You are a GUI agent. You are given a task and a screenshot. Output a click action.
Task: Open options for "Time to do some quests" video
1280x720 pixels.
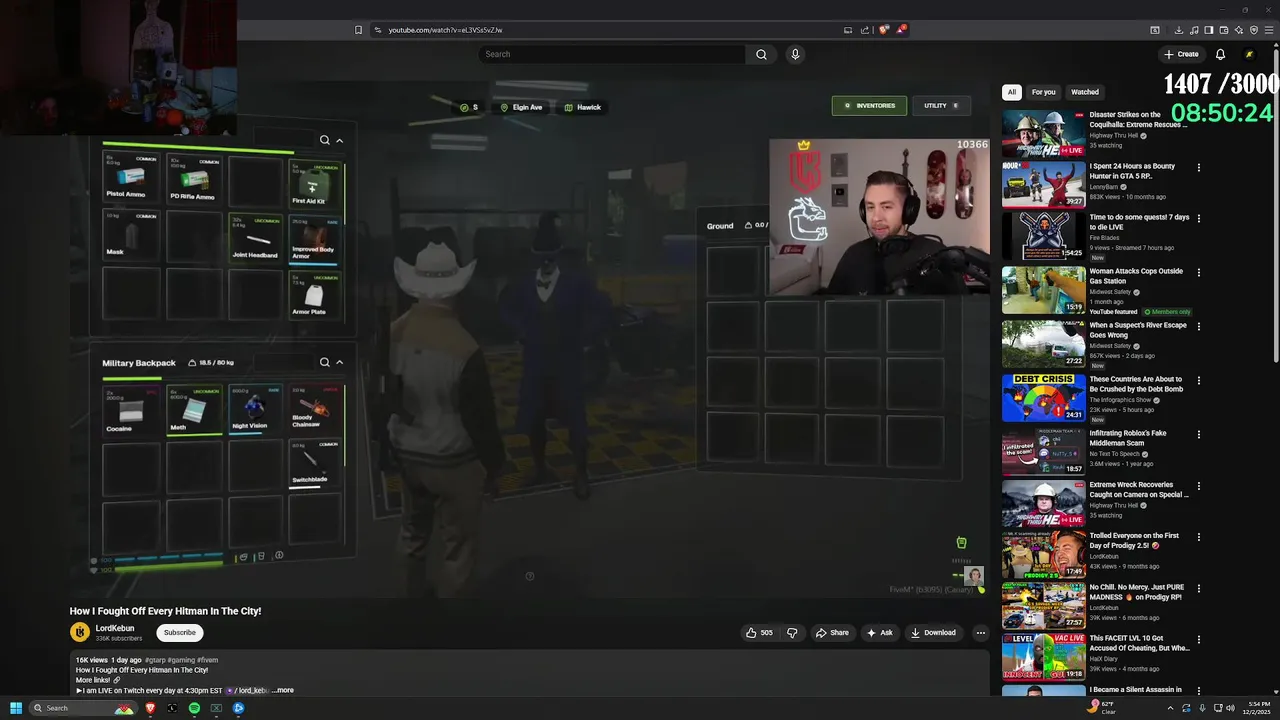(x=1198, y=218)
